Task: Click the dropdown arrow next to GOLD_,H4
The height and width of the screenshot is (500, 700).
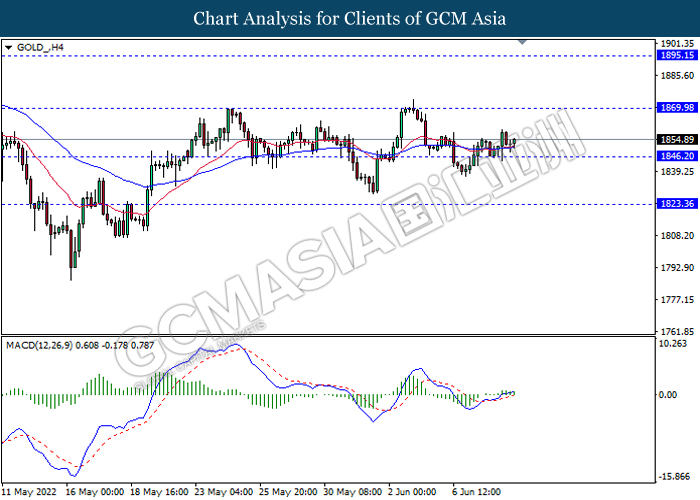Action: [x=8, y=47]
